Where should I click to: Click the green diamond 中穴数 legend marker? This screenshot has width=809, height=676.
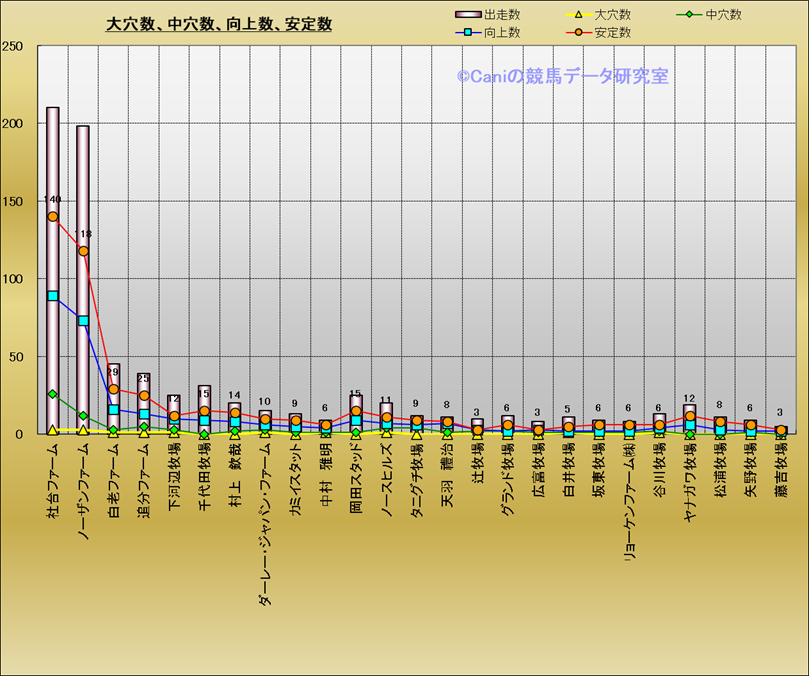688,15
